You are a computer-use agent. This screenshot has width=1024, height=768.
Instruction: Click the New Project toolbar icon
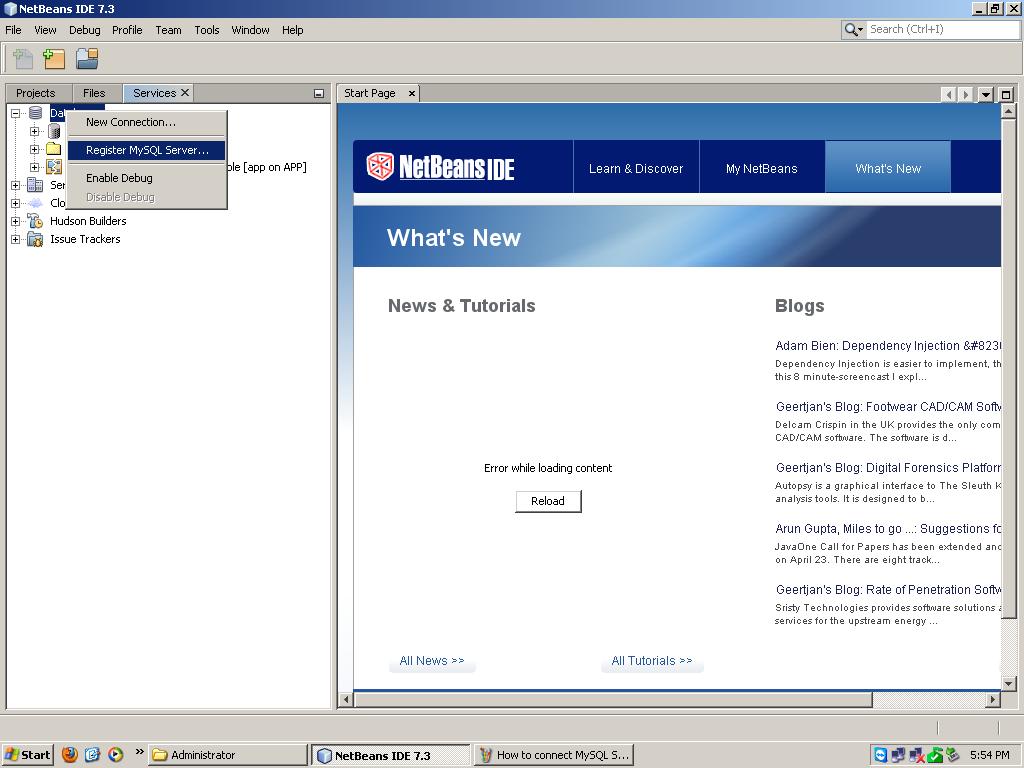click(x=54, y=59)
